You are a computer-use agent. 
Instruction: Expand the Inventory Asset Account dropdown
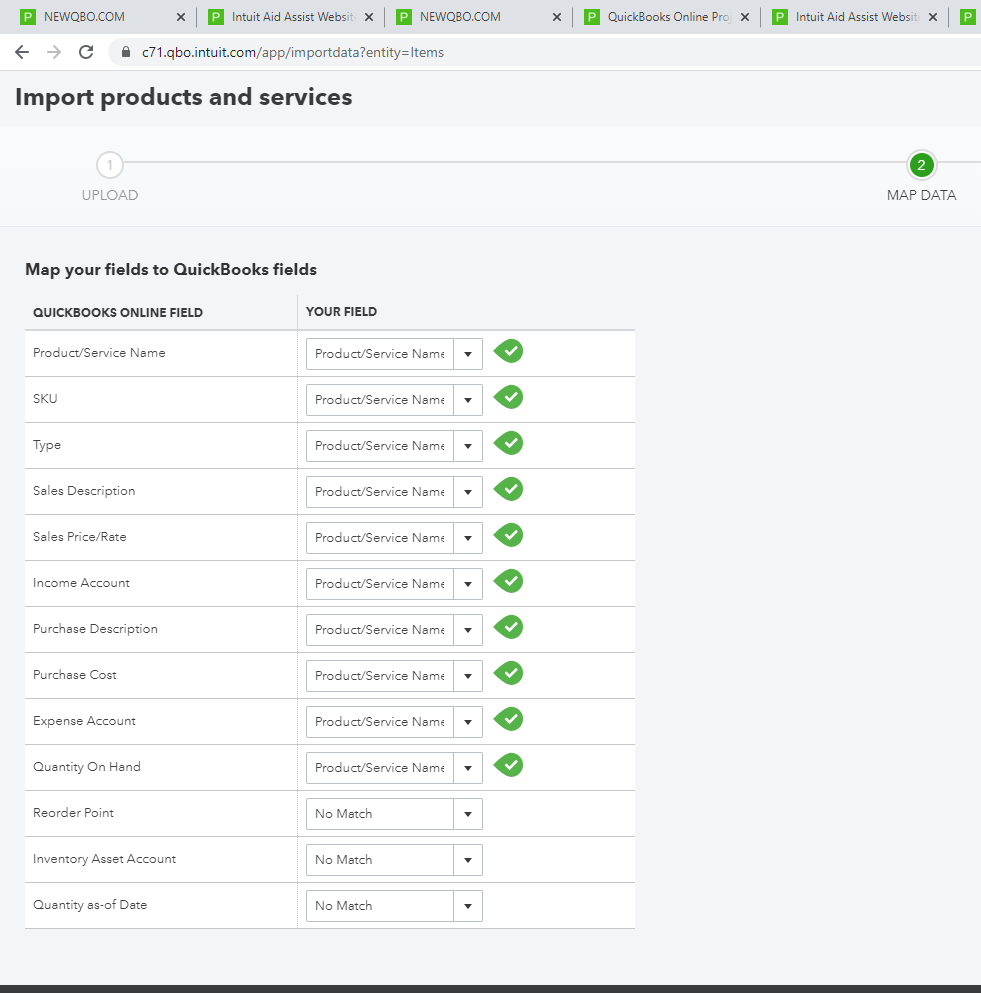point(394,860)
